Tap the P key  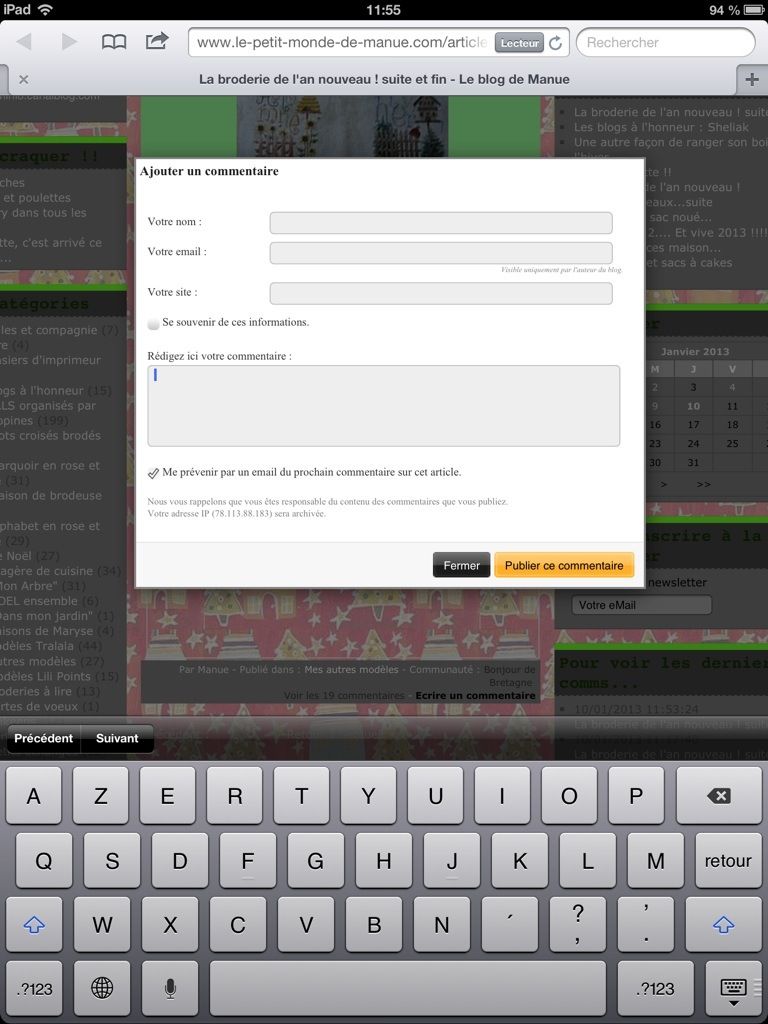click(x=636, y=795)
